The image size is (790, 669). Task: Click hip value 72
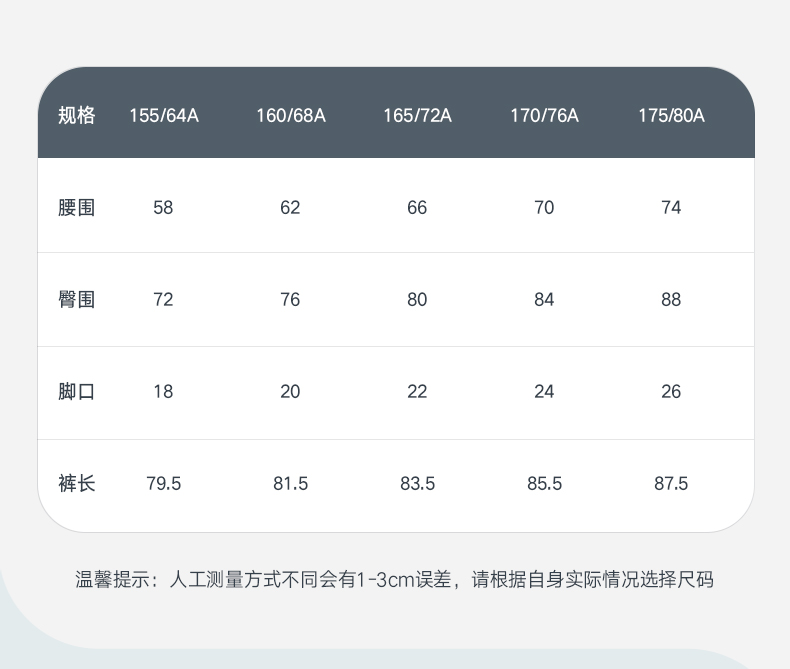163,299
